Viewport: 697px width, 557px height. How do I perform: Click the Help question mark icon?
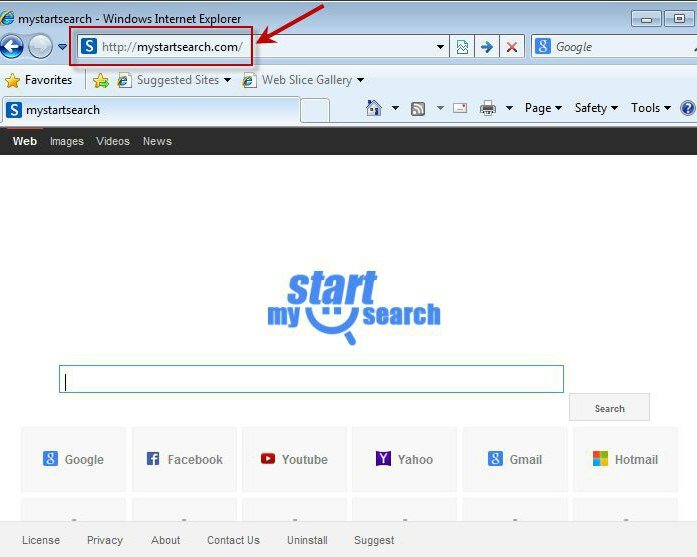pos(688,108)
